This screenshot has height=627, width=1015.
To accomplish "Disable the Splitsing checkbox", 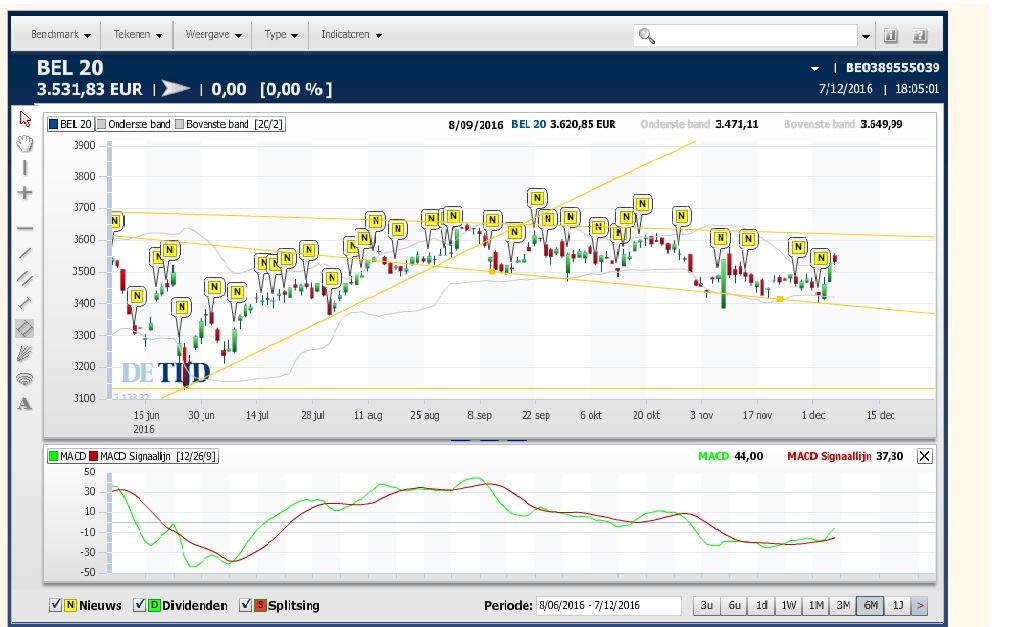I will click(246, 605).
